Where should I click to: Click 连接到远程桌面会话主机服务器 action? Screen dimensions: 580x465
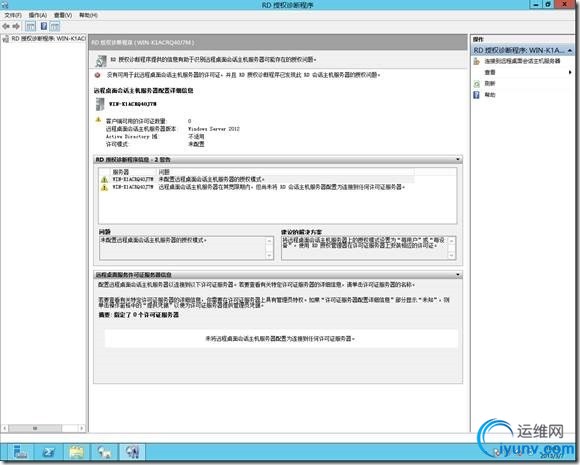(522, 61)
